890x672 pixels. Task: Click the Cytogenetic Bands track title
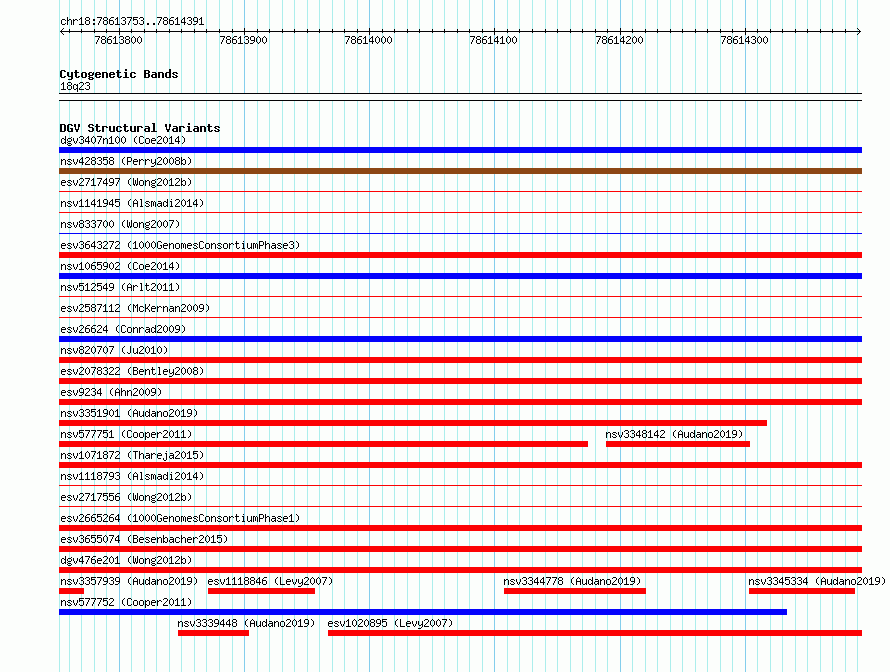pos(119,74)
